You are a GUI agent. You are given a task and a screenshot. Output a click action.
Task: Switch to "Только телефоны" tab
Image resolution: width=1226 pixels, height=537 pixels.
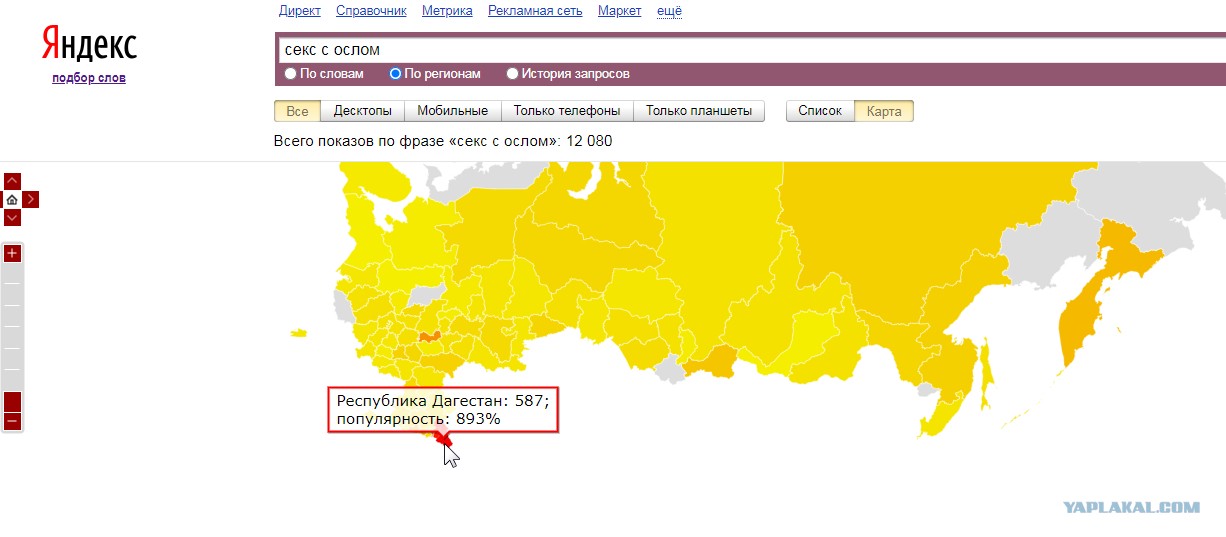tap(567, 111)
